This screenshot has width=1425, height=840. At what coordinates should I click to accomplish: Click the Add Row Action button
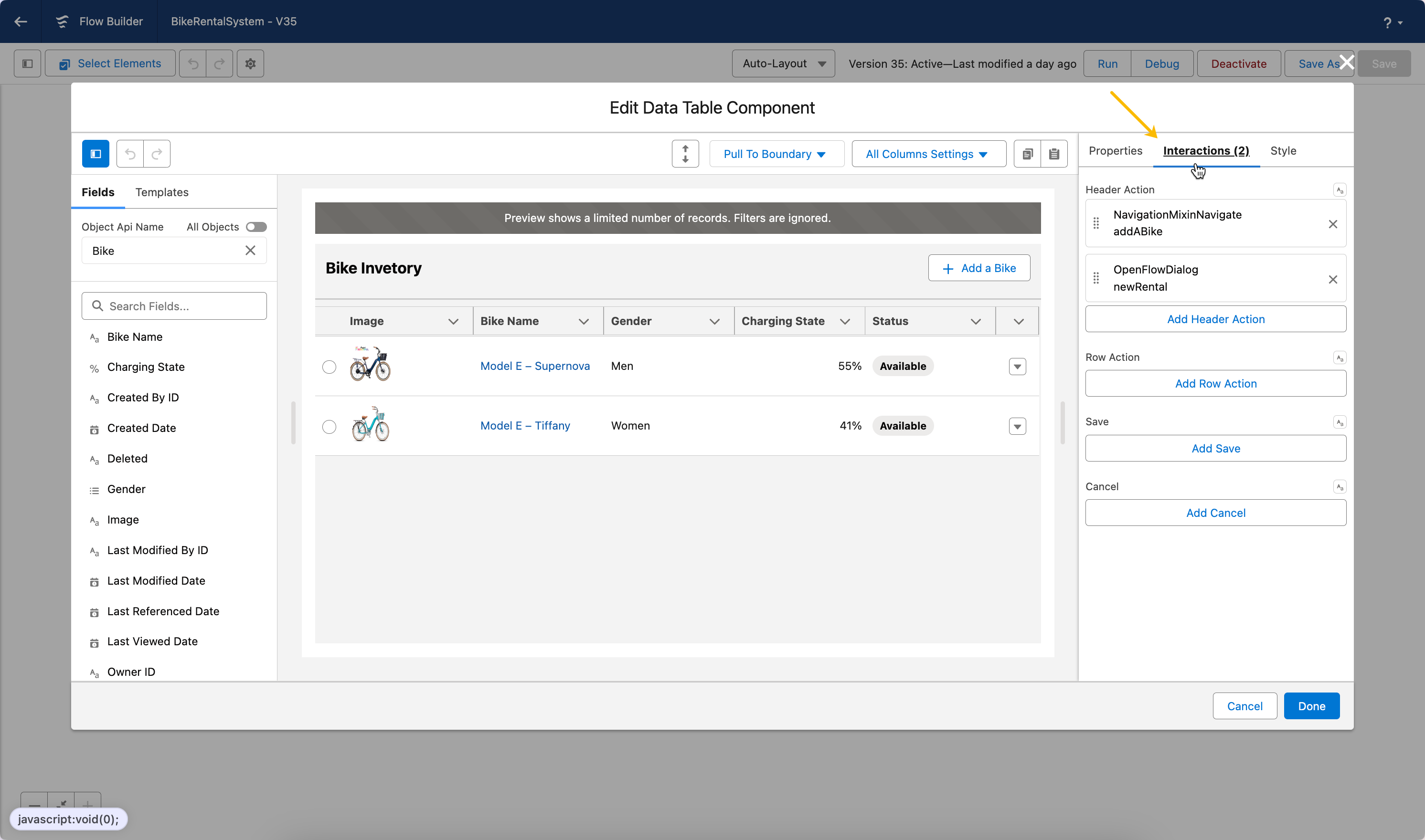pyautogui.click(x=1215, y=384)
